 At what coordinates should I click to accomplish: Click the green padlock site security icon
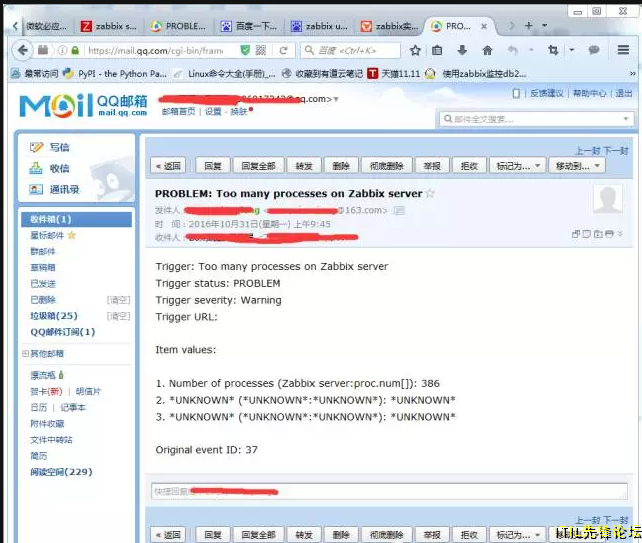[75, 50]
